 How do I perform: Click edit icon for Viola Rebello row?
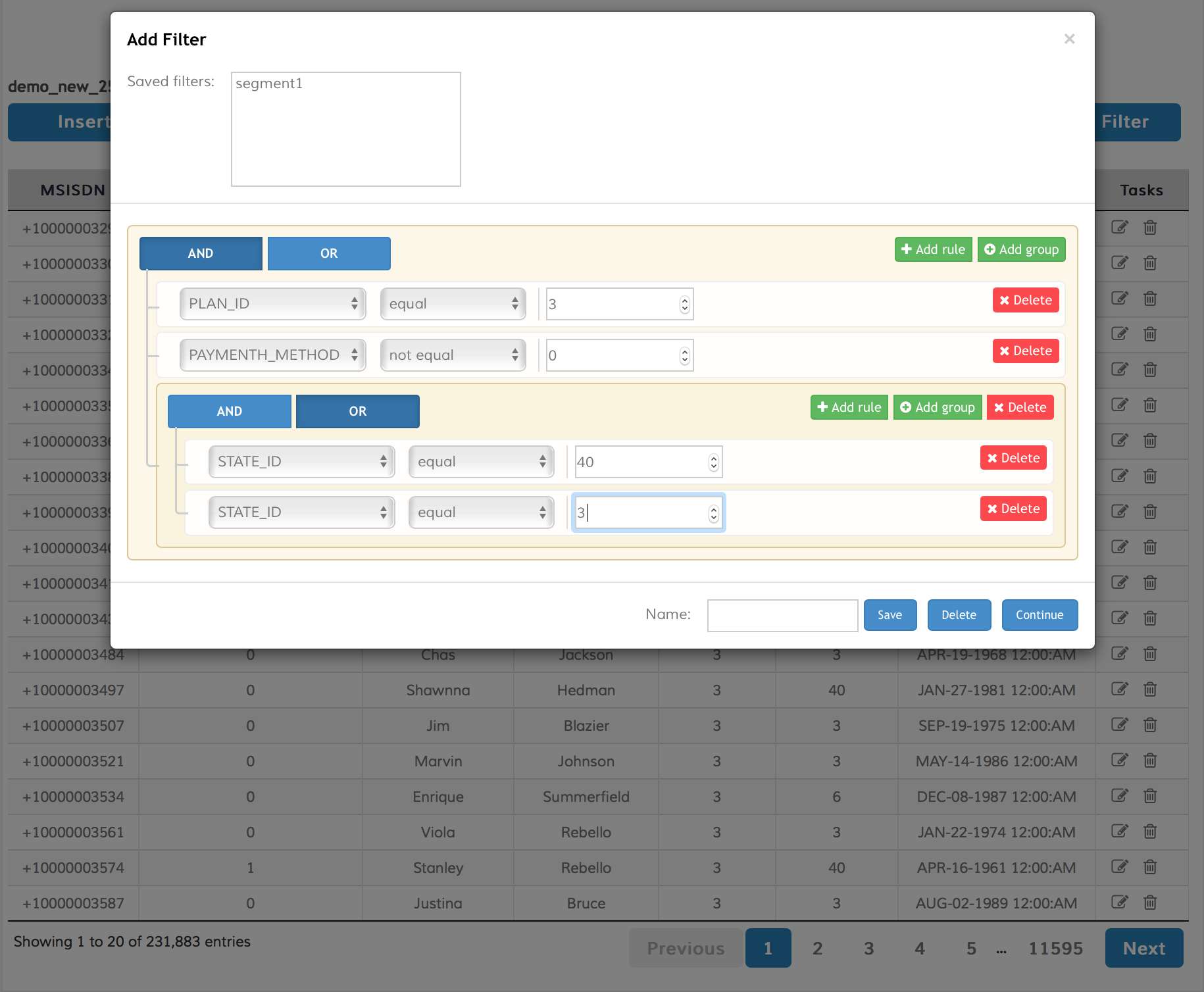[x=1119, y=831]
